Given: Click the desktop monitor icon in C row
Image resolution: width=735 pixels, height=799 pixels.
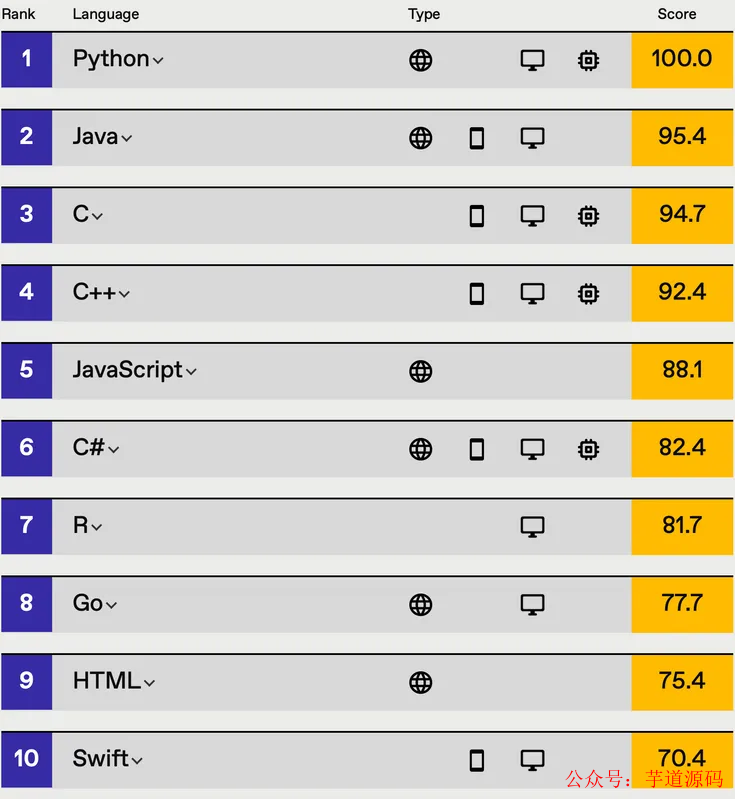Looking at the screenshot, I should tap(533, 215).
